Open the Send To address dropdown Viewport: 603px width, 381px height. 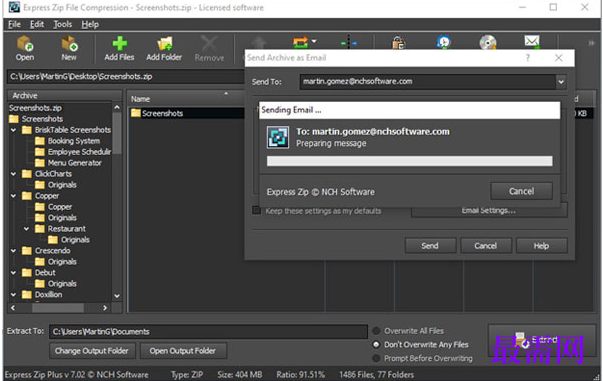[561, 82]
